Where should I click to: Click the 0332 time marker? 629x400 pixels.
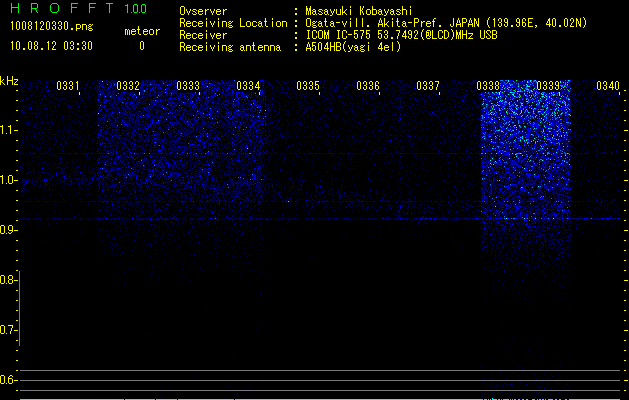128,86
